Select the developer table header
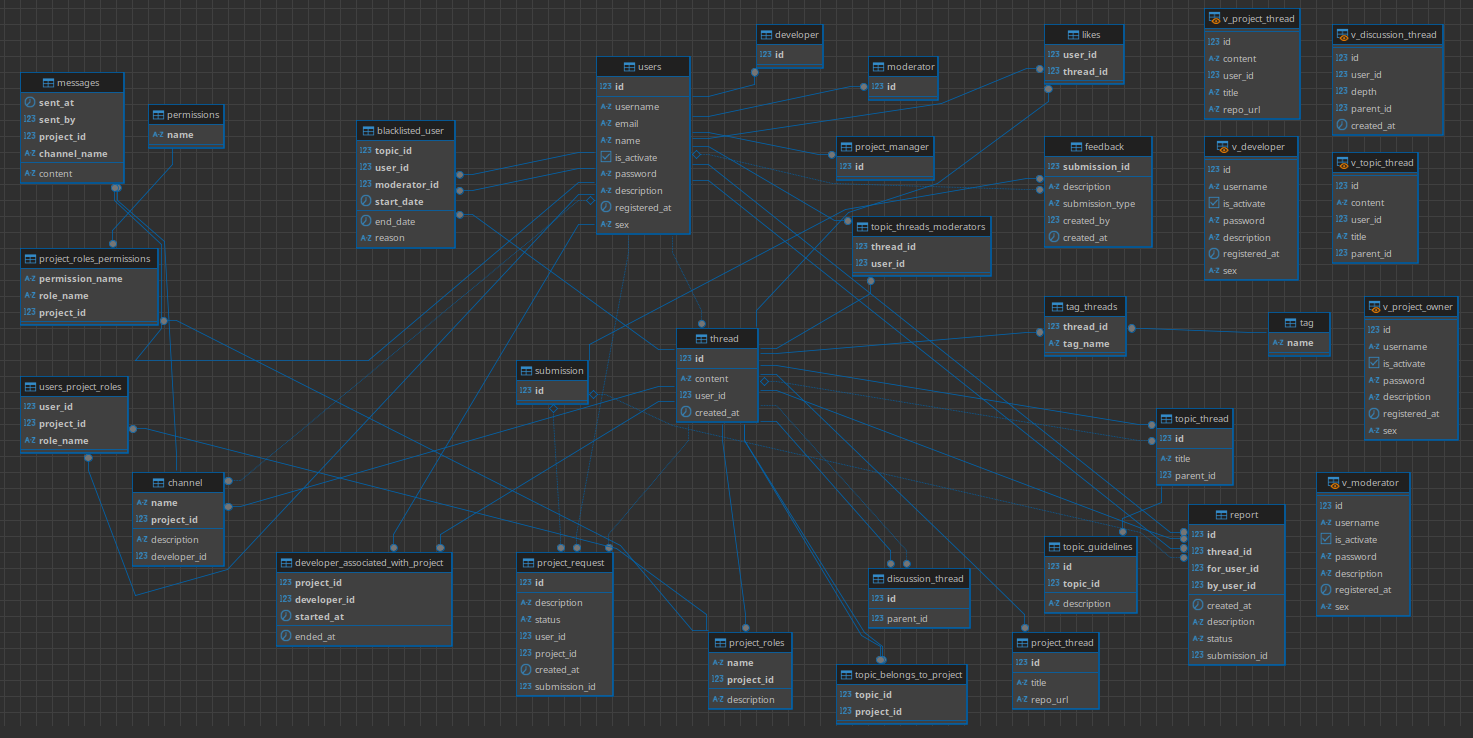 click(797, 35)
